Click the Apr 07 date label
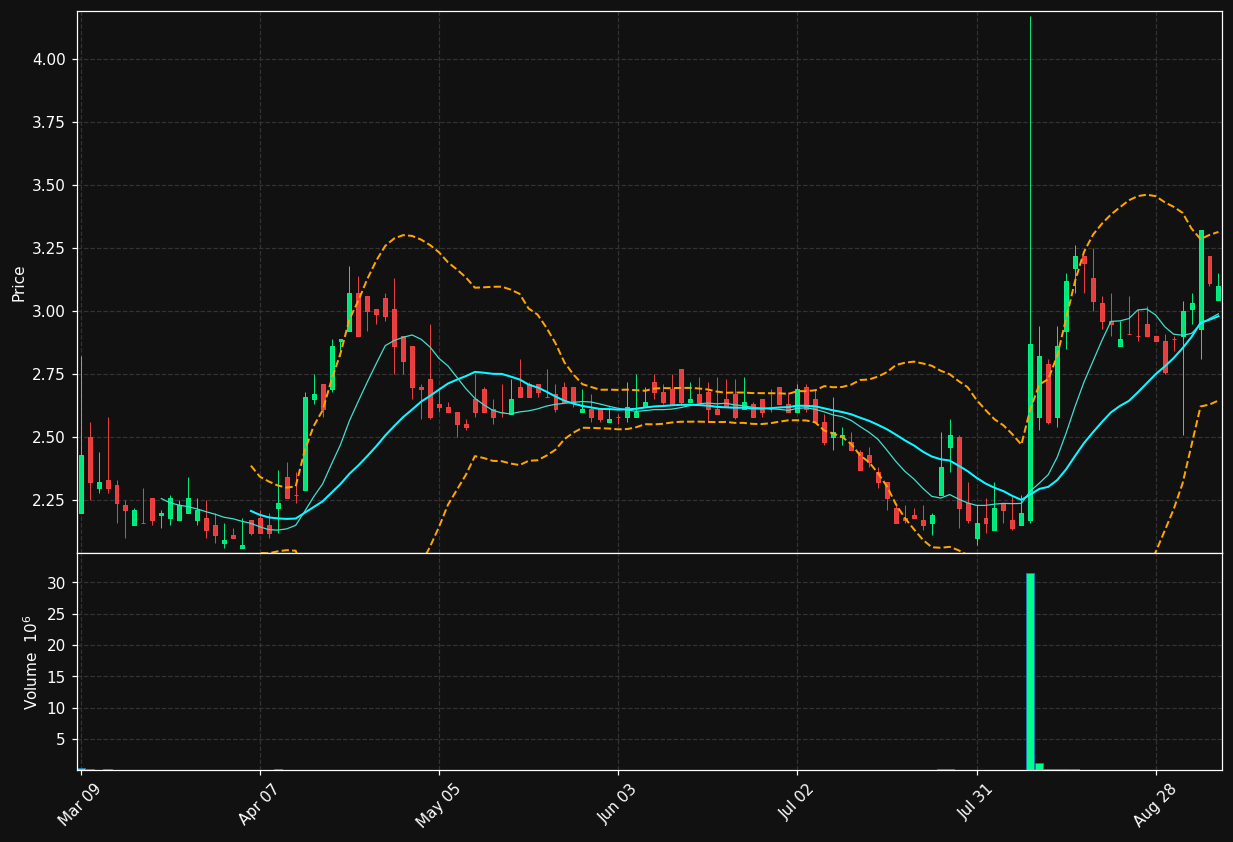 click(258, 804)
